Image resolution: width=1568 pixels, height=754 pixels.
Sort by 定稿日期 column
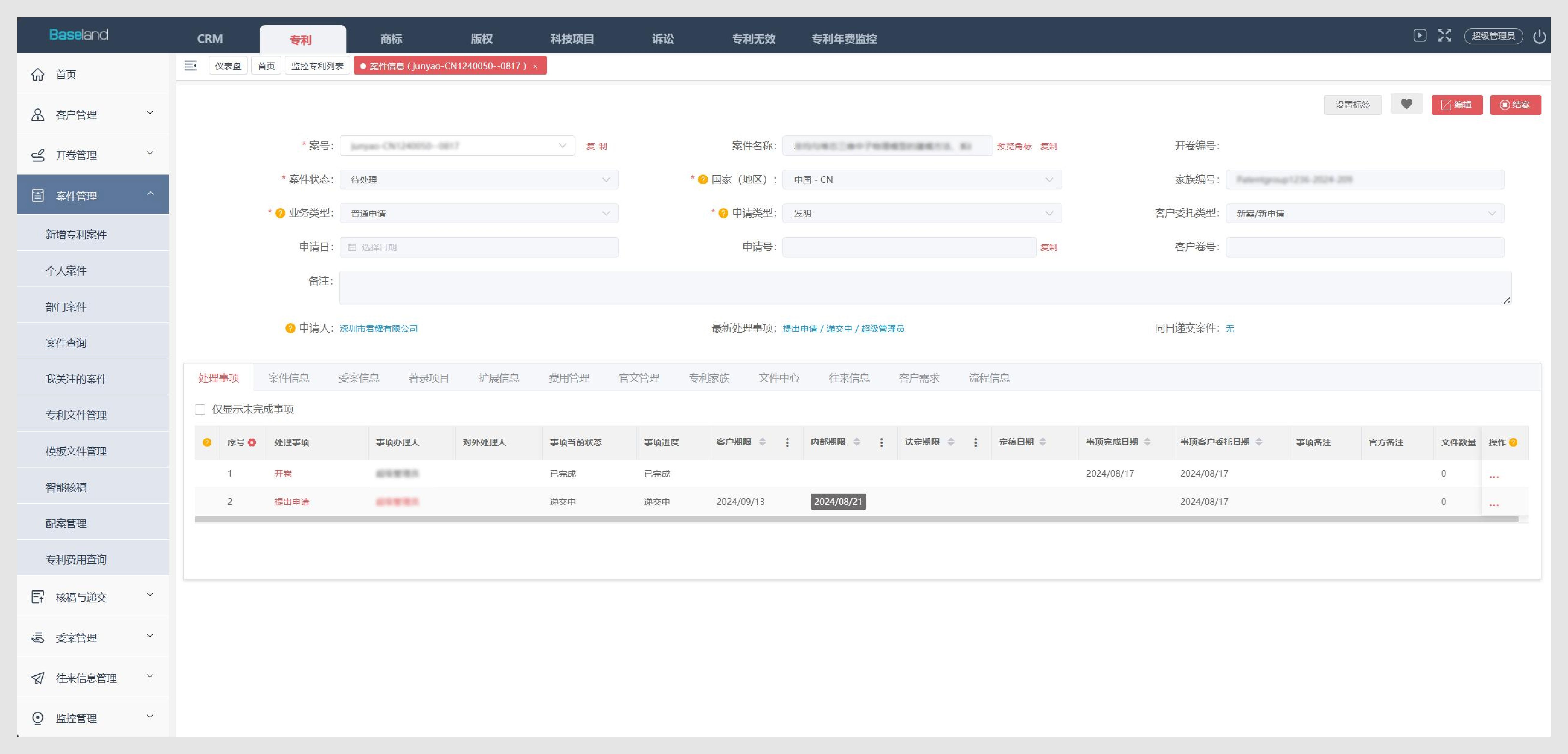pyautogui.click(x=1043, y=442)
